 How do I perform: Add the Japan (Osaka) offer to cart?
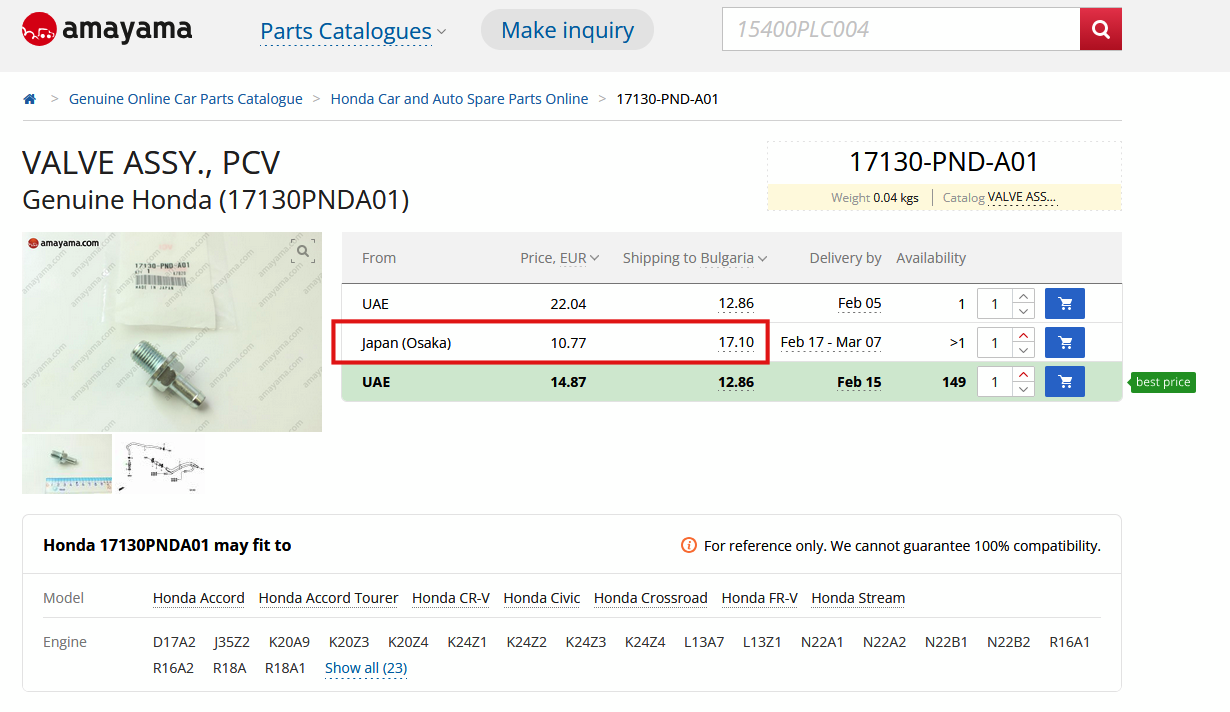tap(1064, 343)
